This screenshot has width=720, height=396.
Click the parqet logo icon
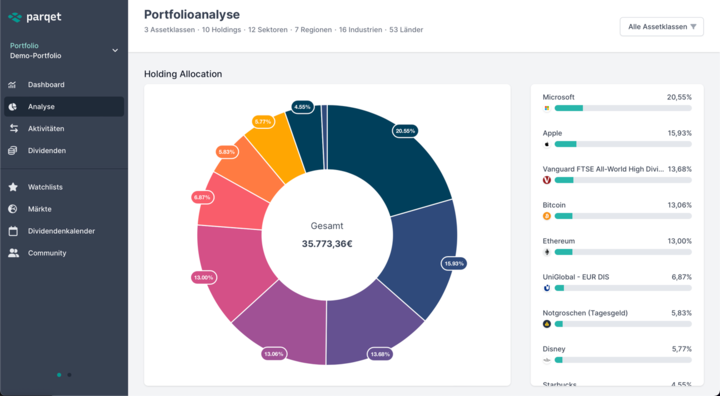[15, 17]
